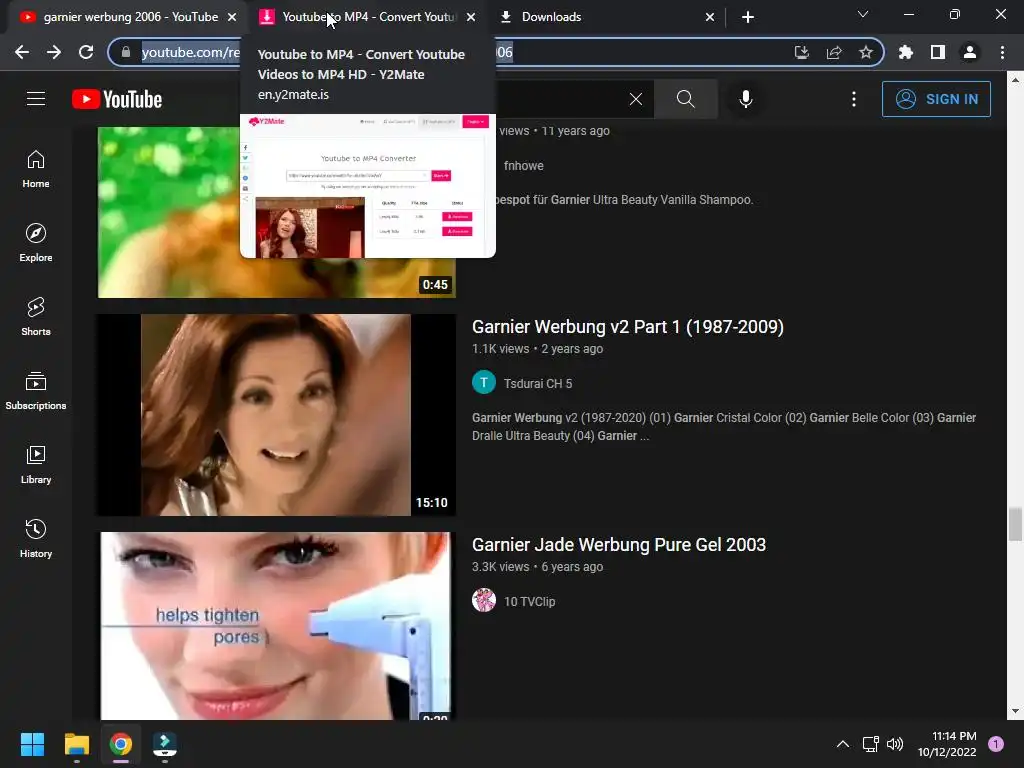Click the Tsdurai CH 5 channel avatar
This screenshot has height=768, width=1024.
coord(484,383)
